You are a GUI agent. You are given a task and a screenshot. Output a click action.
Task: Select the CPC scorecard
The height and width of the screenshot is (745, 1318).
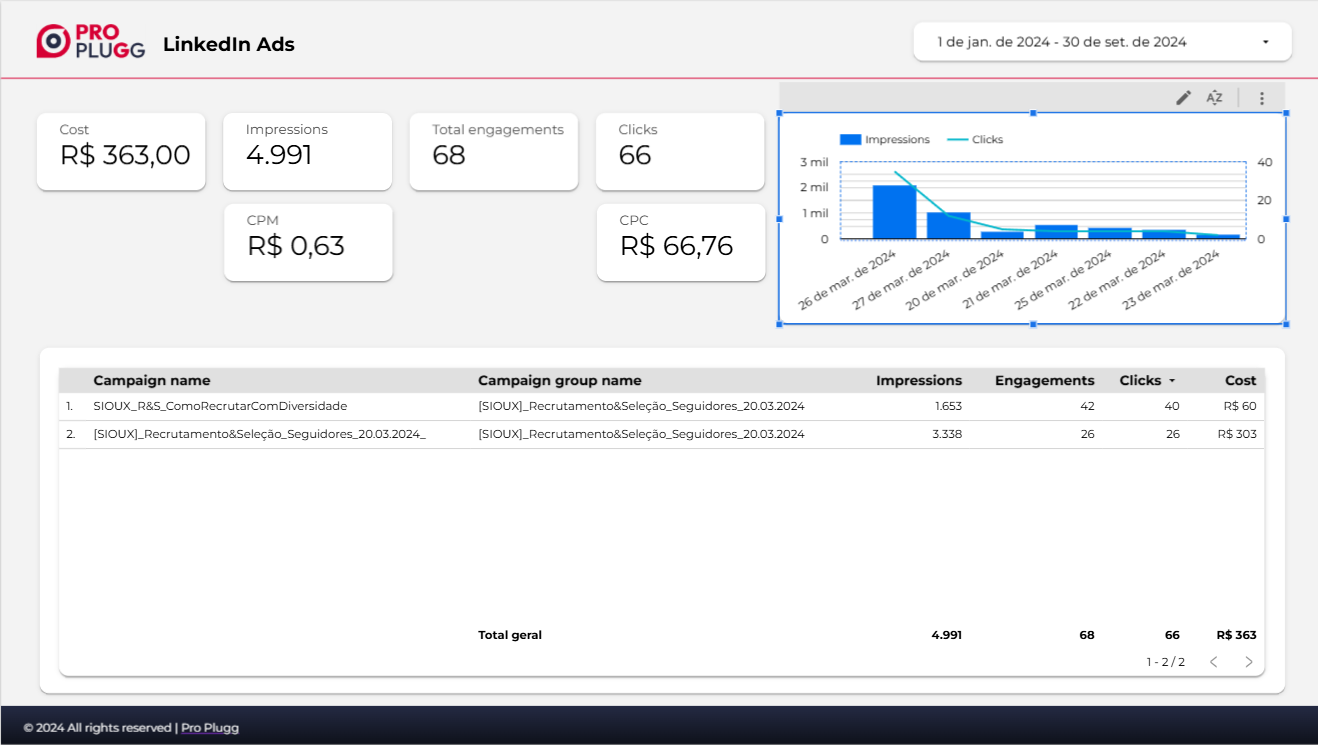coord(681,243)
